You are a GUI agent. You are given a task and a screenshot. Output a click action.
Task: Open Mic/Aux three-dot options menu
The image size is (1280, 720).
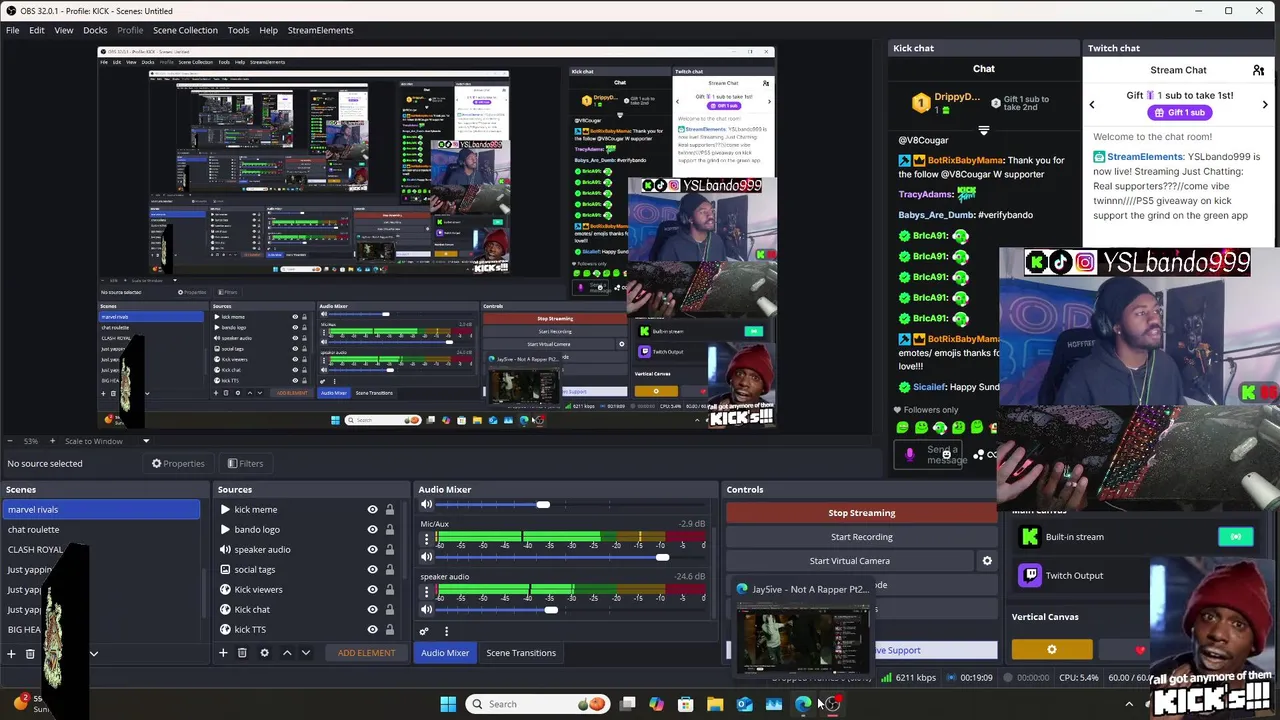point(426,539)
